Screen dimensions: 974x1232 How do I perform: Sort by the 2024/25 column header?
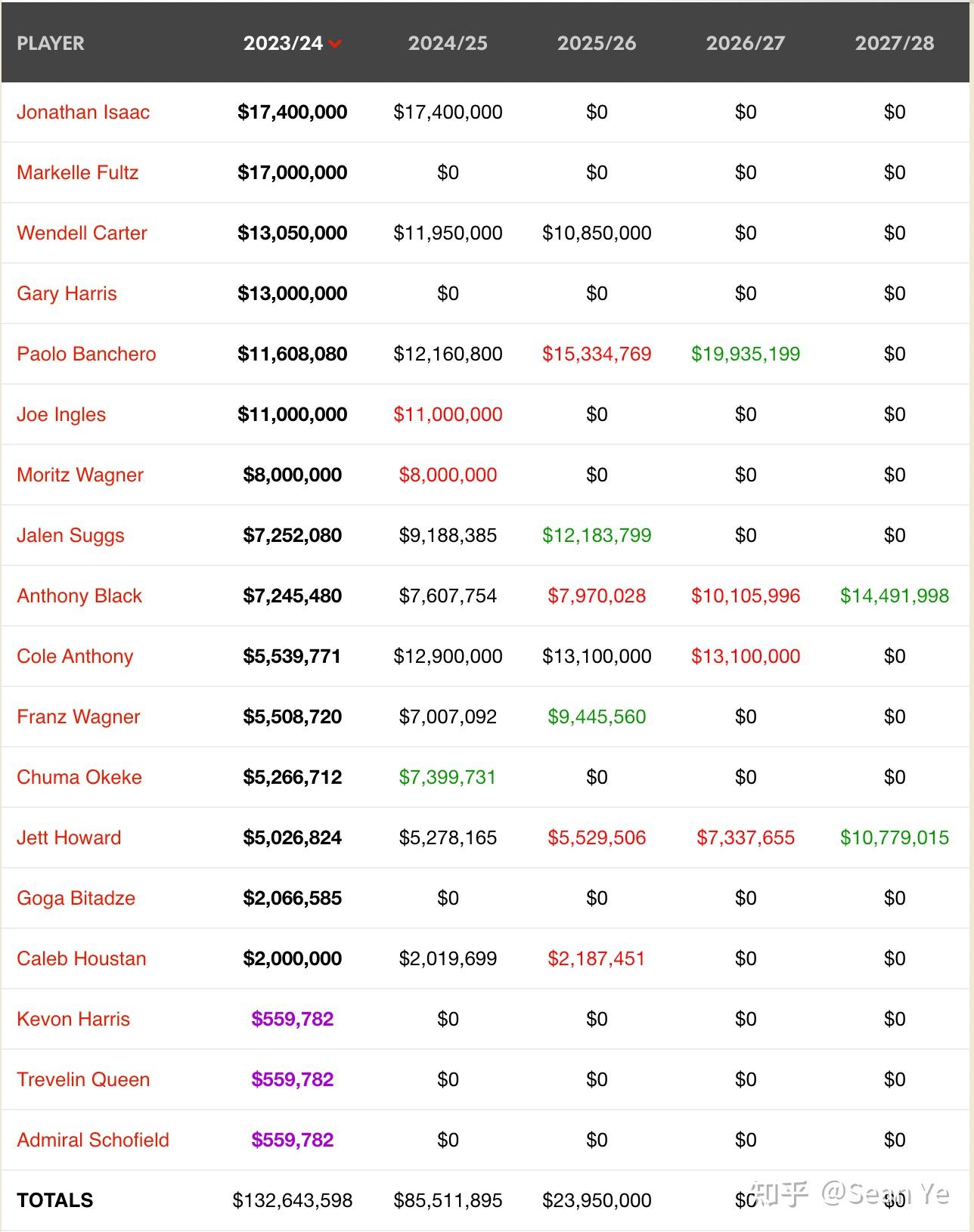pos(448,43)
